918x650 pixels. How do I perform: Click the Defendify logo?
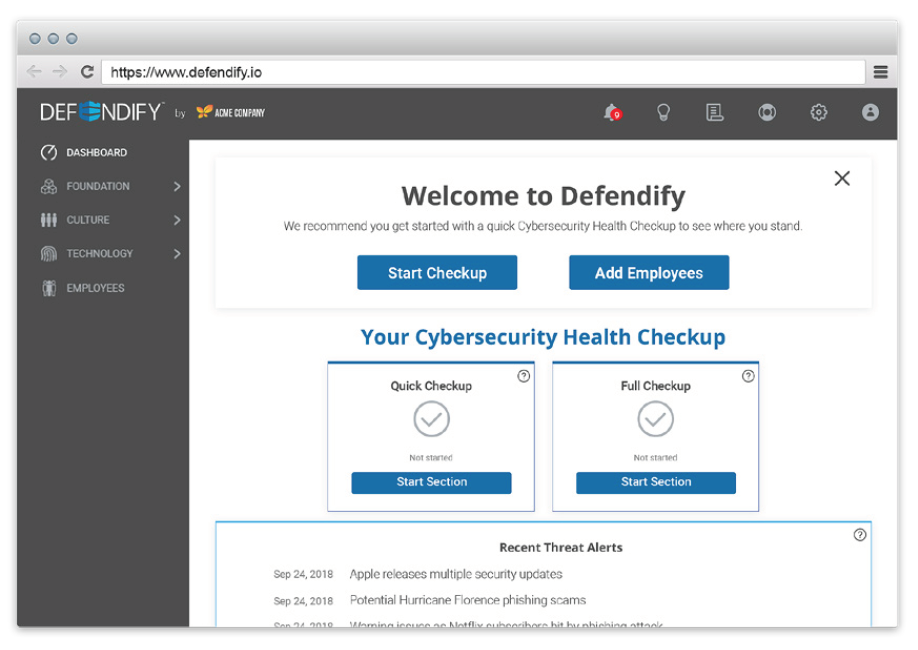coord(101,111)
